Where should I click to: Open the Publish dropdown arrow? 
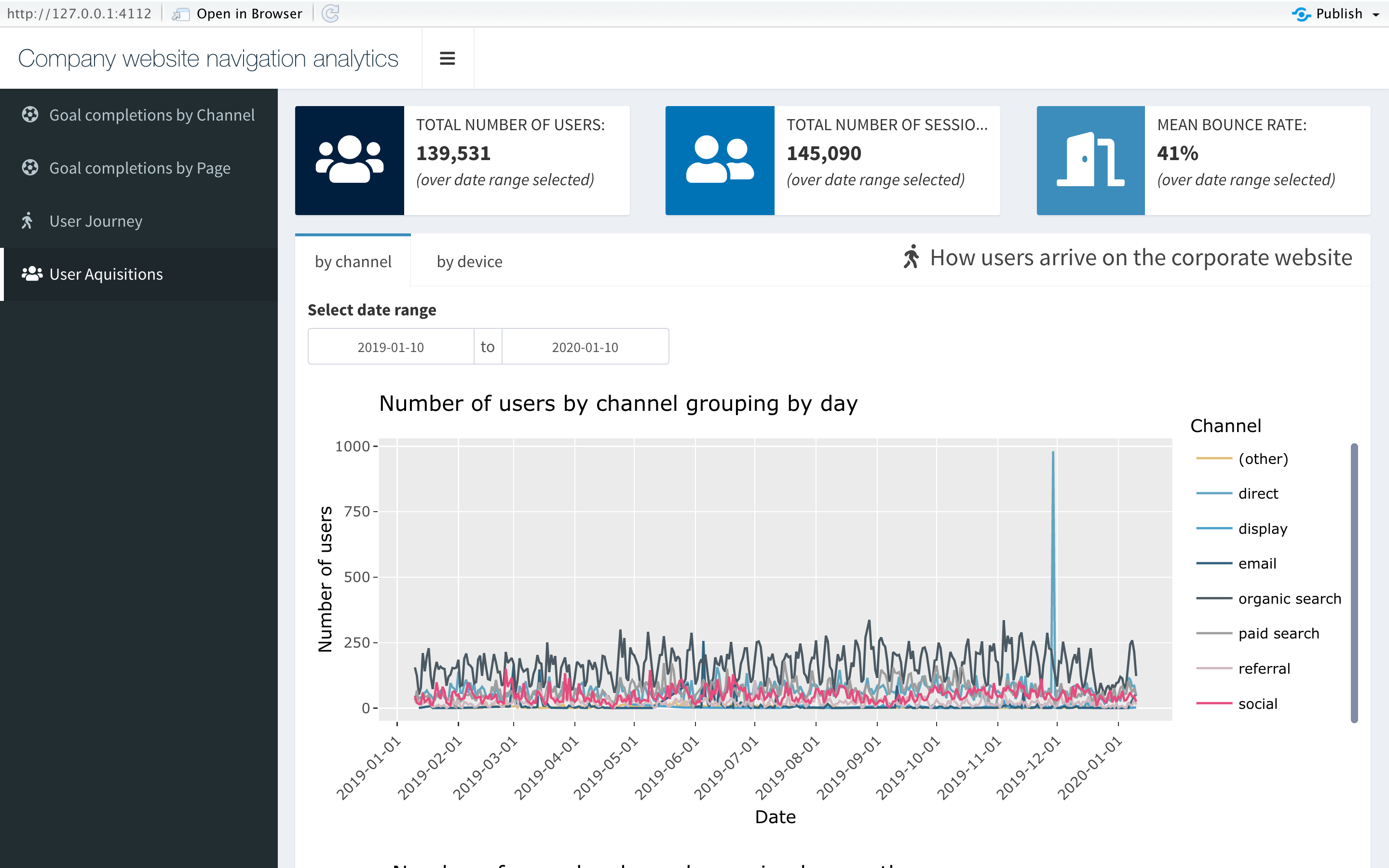pos(1376,14)
